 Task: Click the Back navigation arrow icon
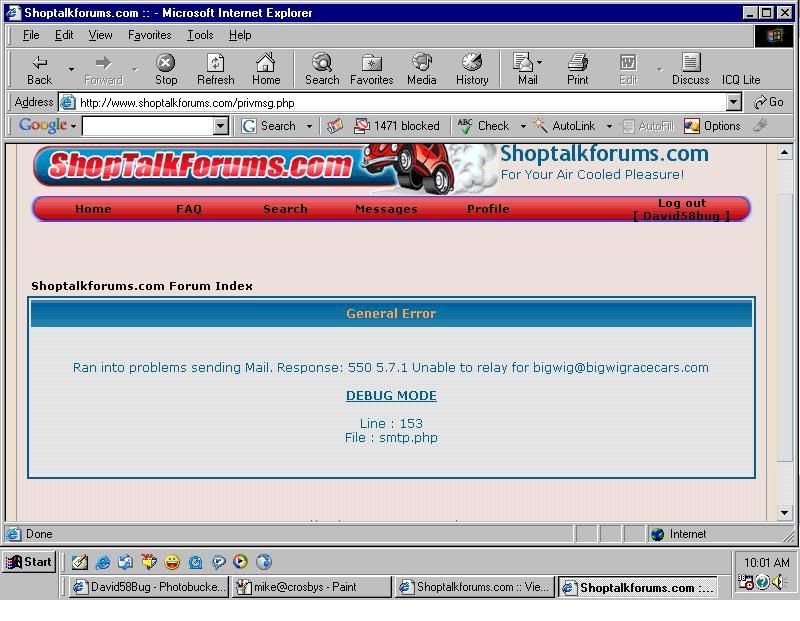click(x=40, y=64)
